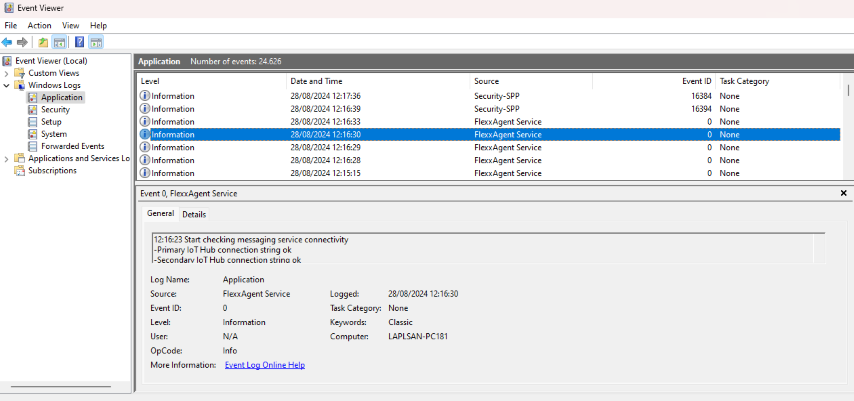Open the Event Log Online Help link
The height and width of the screenshot is (401, 854).
pos(265,365)
